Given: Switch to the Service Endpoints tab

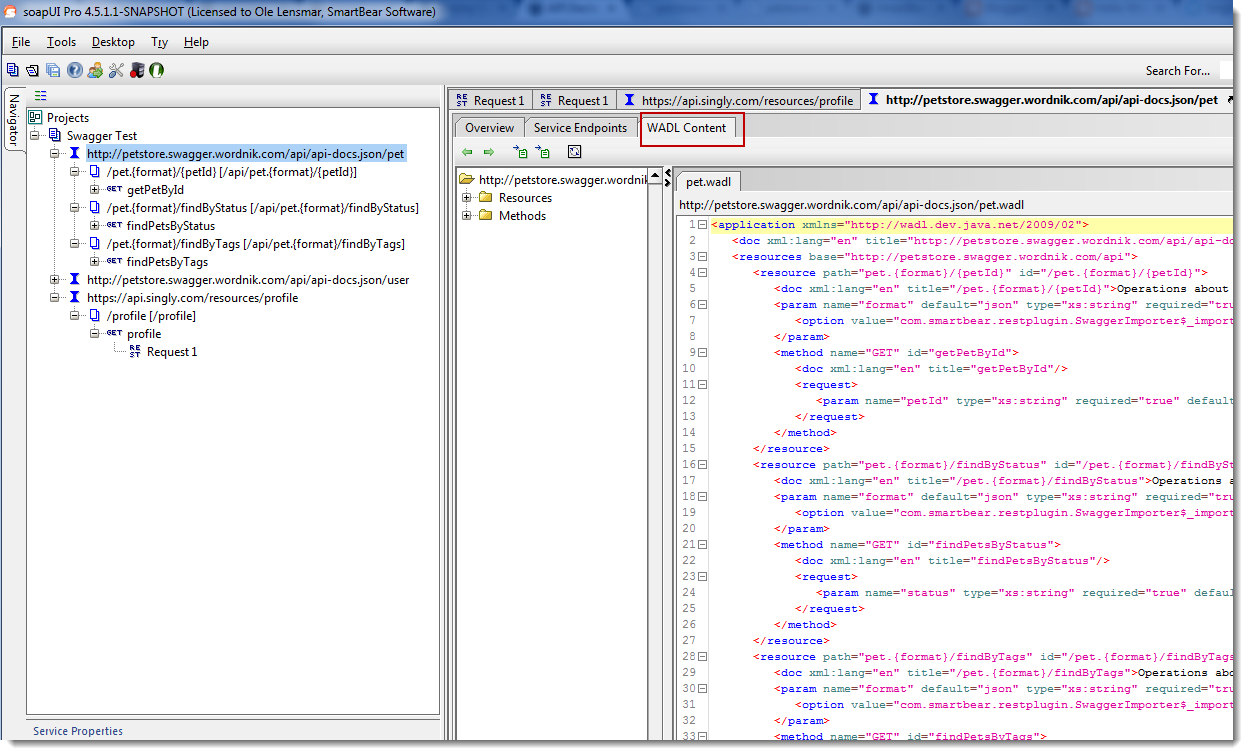Looking at the screenshot, I should 580,128.
